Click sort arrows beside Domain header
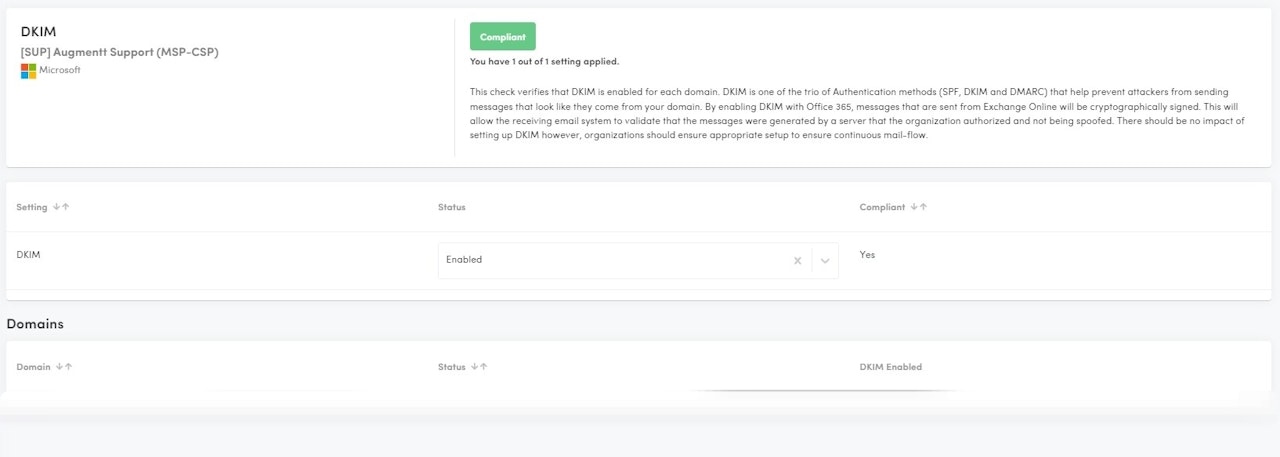The height and width of the screenshot is (457, 1280). click(x=64, y=367)
